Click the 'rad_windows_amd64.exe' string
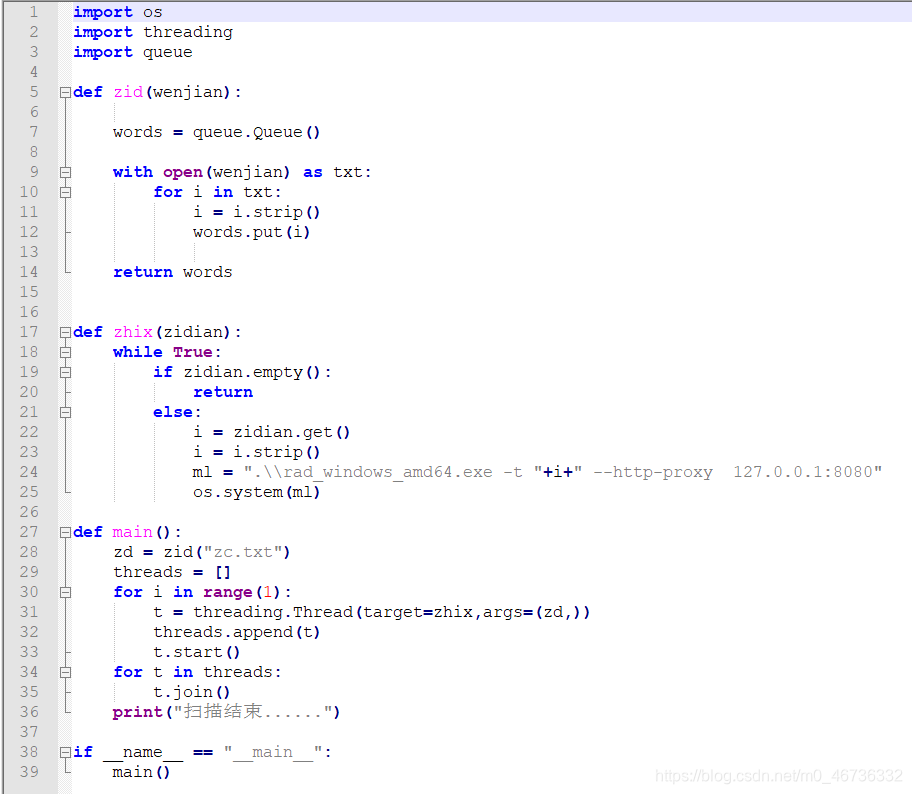The image size is (912, 794). [388, 472]
